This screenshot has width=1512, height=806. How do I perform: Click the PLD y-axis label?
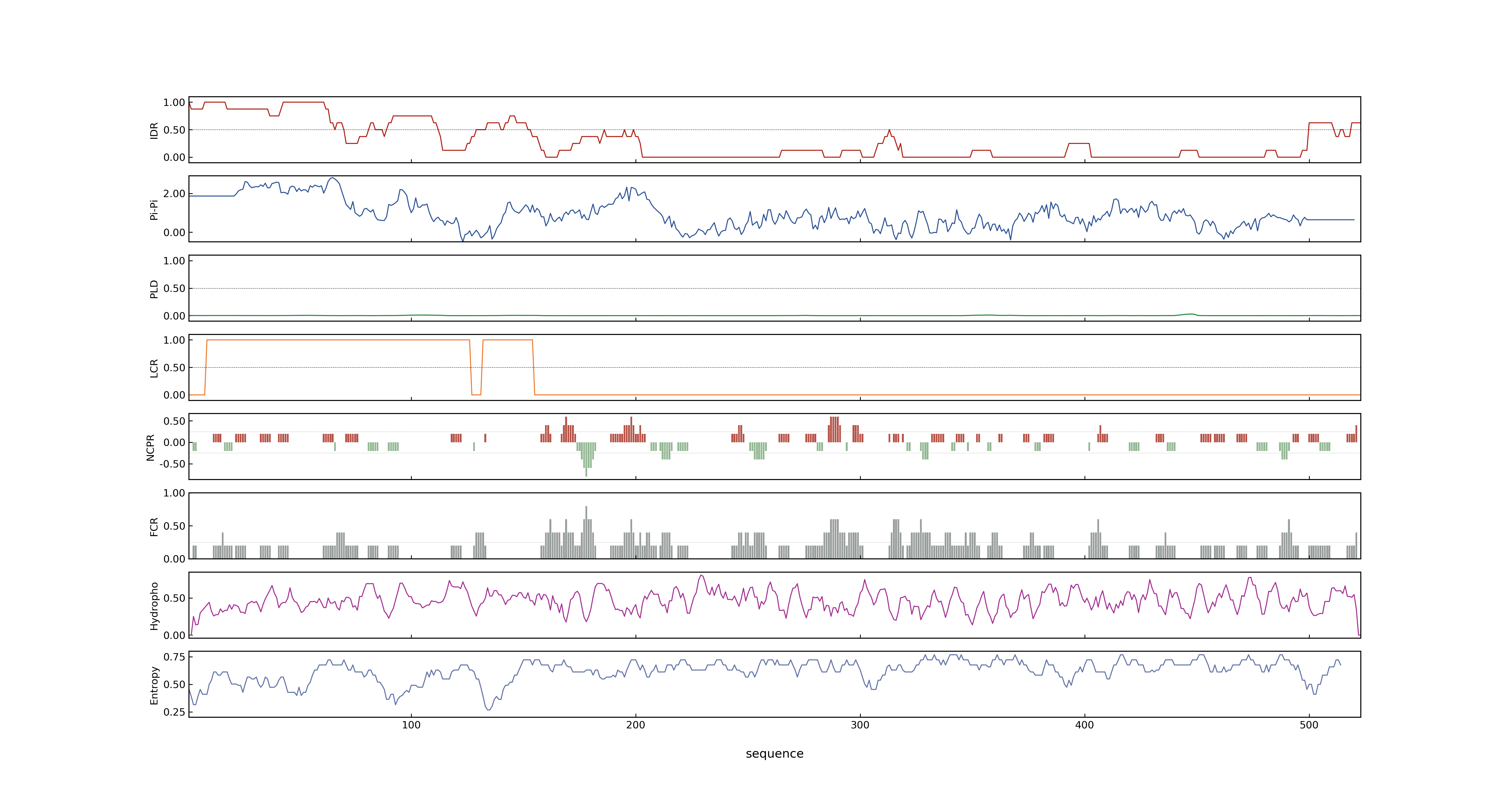pos(154,288)
